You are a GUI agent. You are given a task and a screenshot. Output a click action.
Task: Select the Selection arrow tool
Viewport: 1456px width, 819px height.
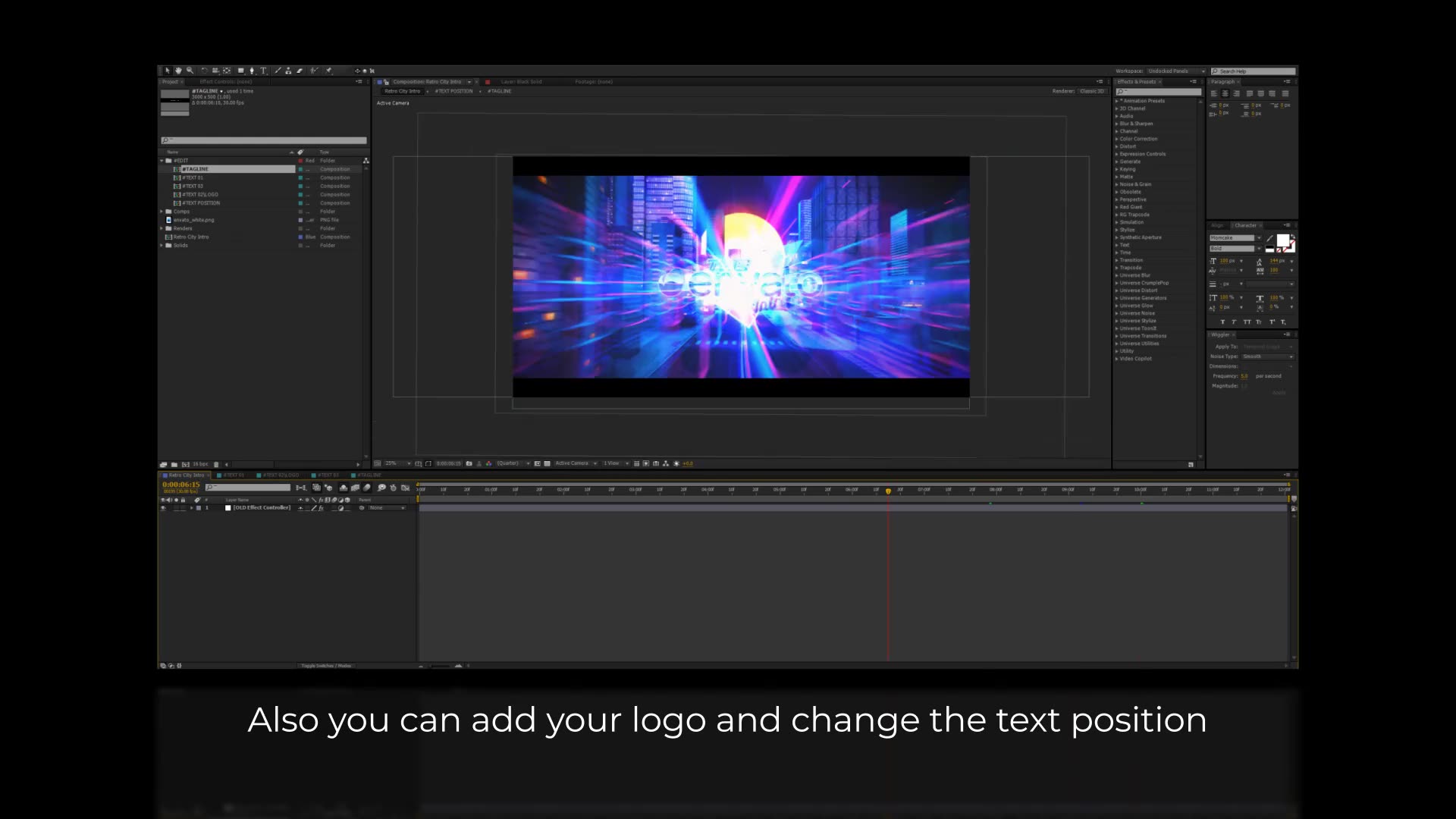[x=168, y=71]
